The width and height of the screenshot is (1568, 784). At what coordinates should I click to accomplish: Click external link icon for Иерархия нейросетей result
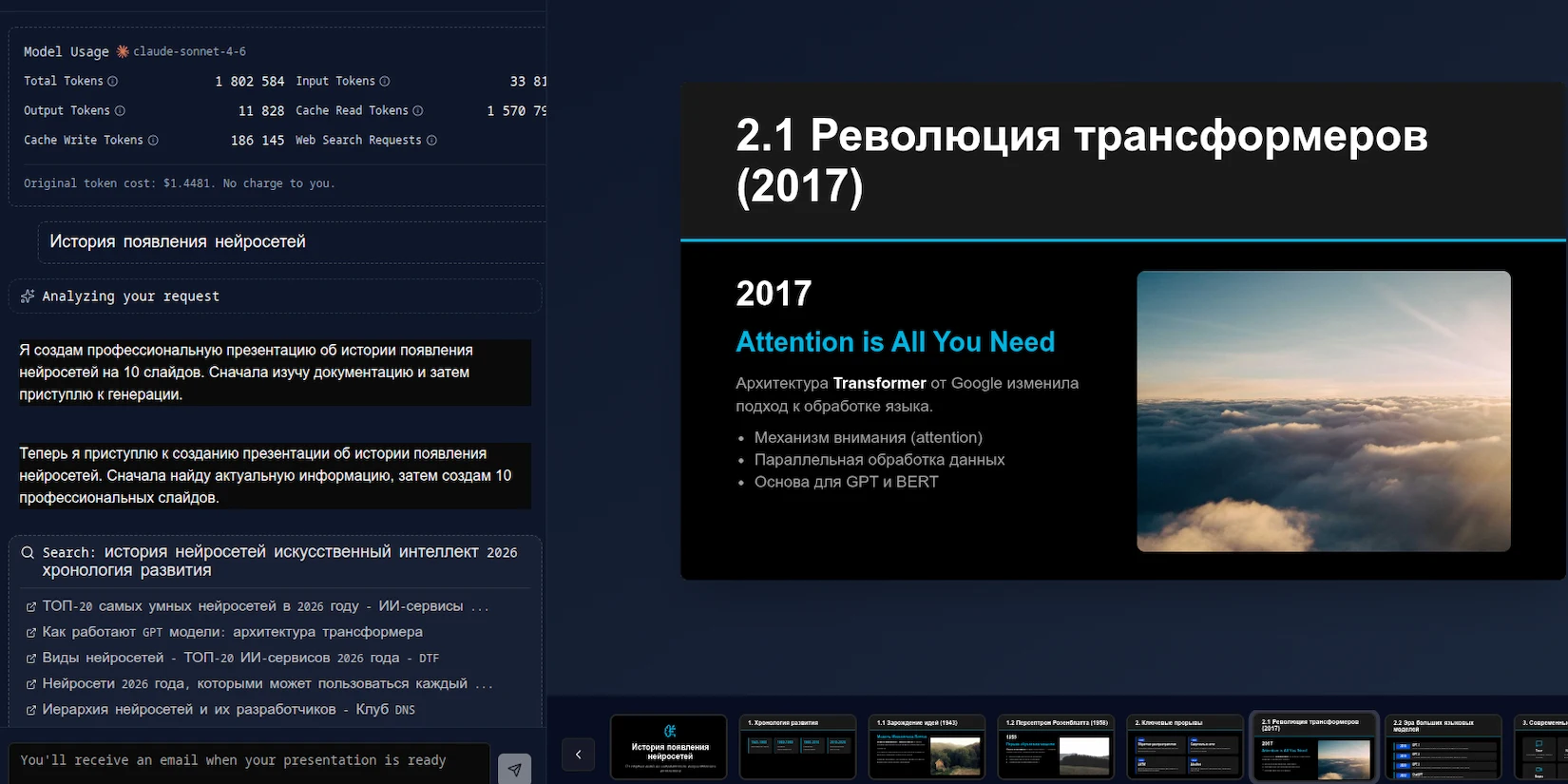[x=31, y=710]
